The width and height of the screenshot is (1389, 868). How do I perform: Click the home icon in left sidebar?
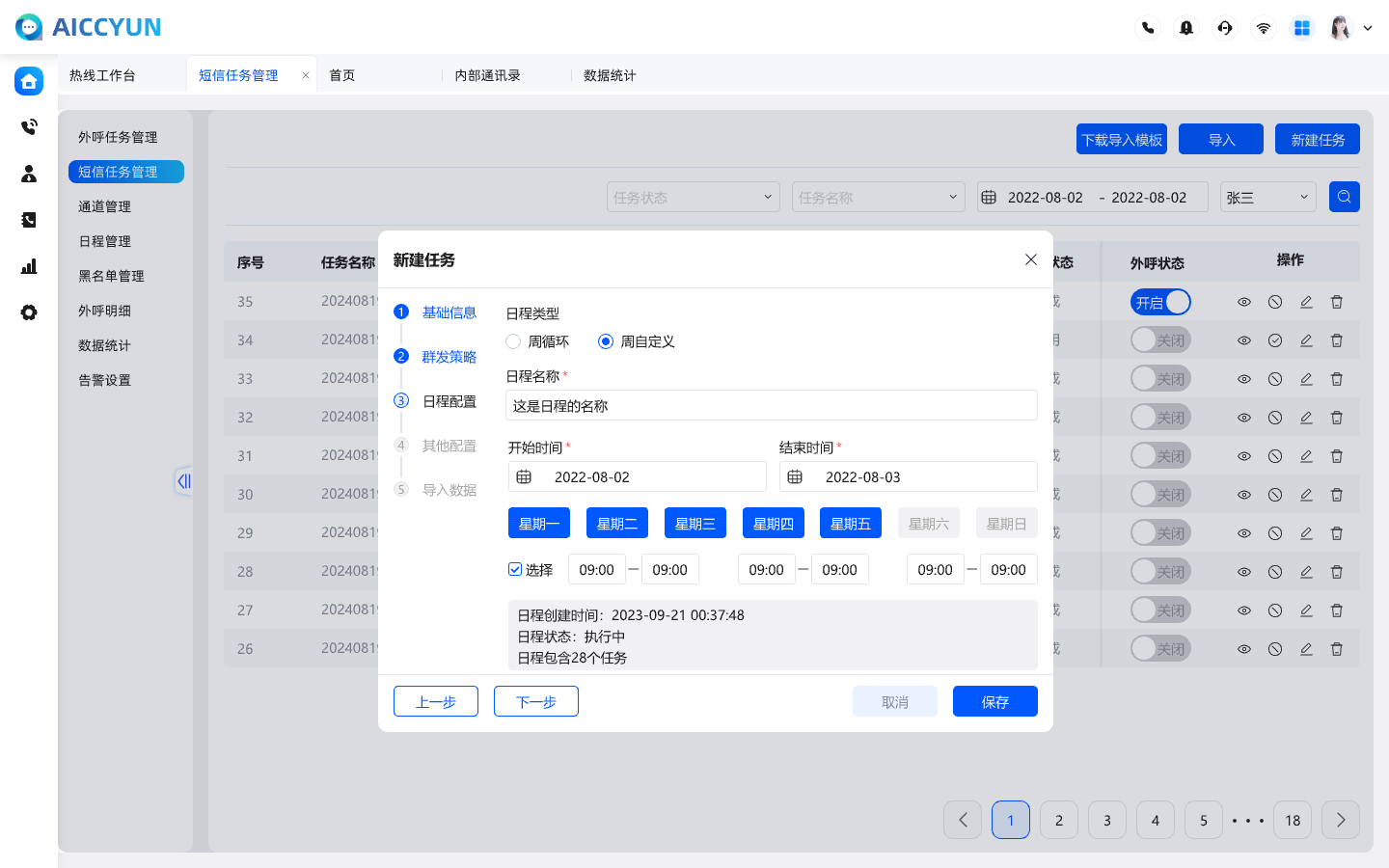[29, 81]
